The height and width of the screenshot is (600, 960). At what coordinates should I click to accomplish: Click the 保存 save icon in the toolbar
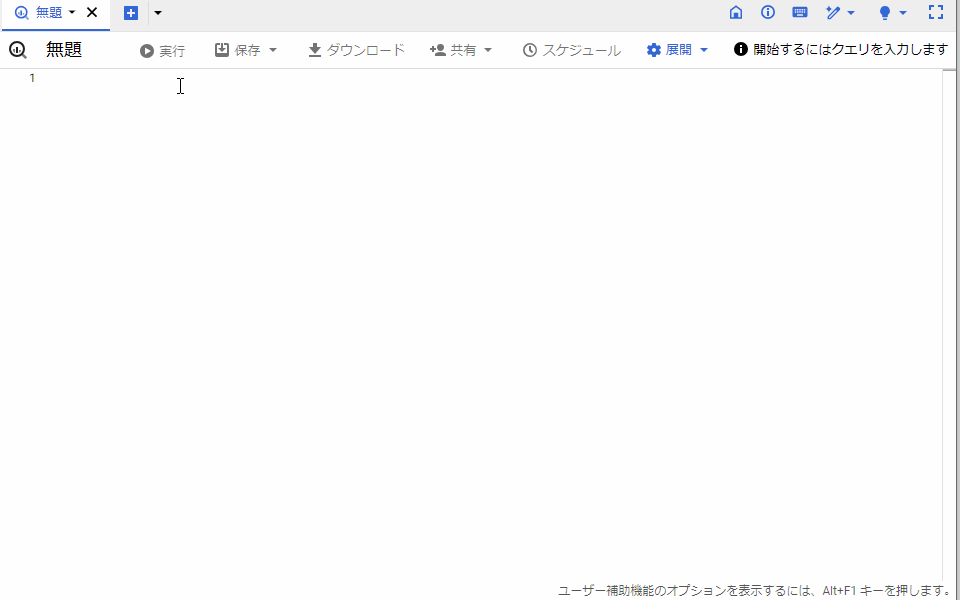(x=221, y=49)
